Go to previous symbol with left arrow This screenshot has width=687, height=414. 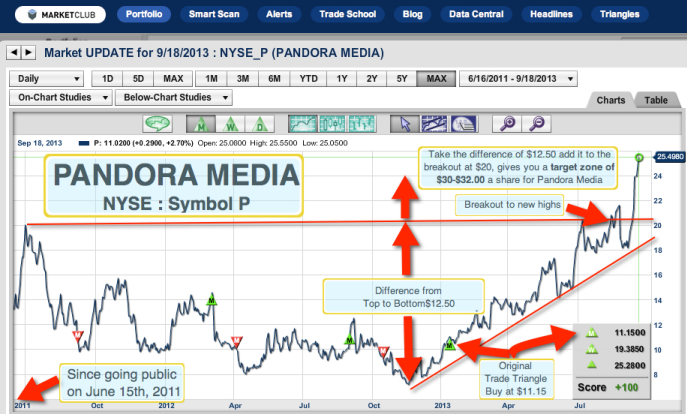(x=14, y=53)
